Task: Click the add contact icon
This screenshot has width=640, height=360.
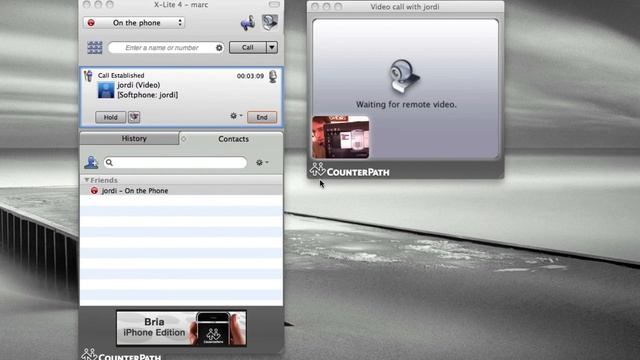Action: pyautogui.click(x=91, y=162)
